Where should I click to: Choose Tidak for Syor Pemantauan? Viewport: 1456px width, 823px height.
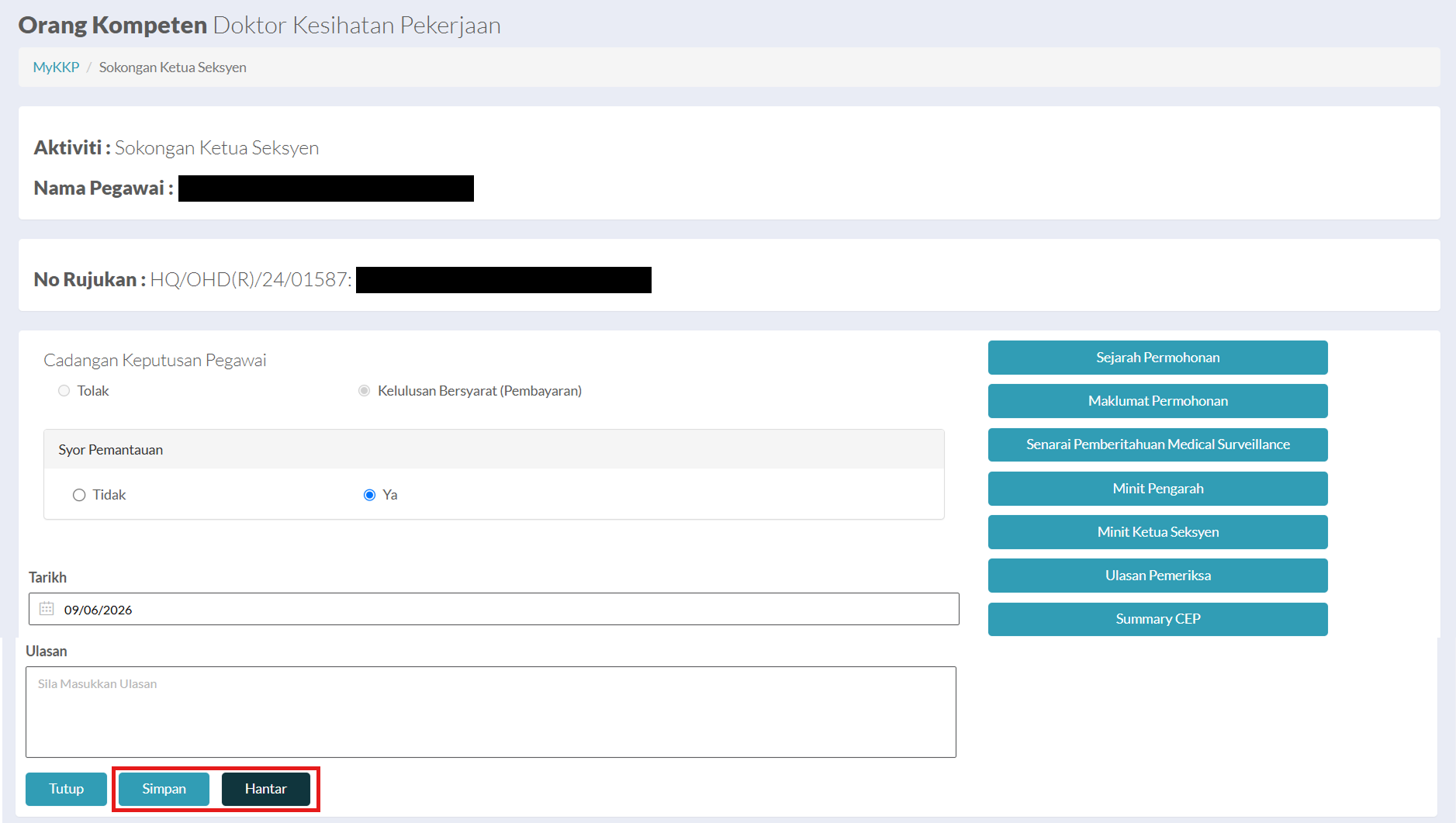coord(79,495)
